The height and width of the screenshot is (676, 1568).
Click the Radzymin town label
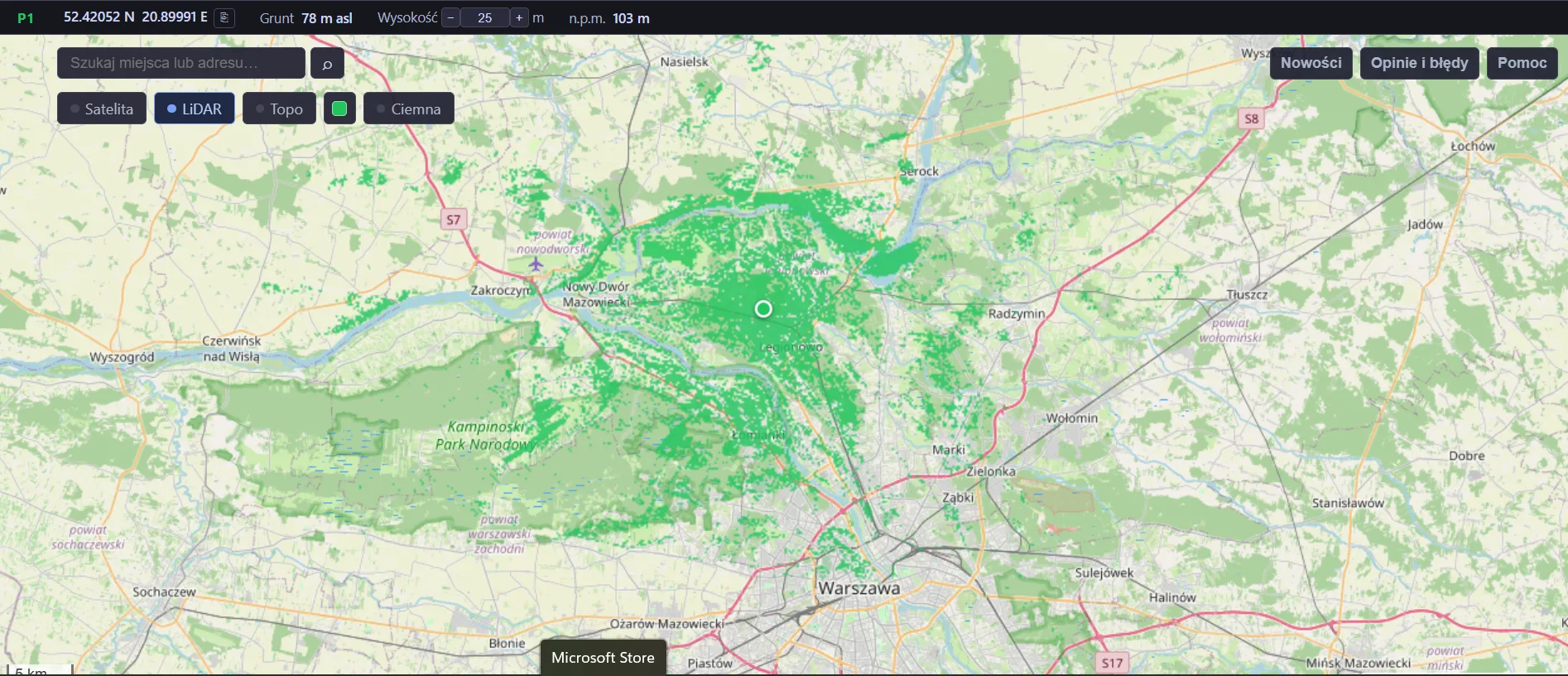(1017, 314)
